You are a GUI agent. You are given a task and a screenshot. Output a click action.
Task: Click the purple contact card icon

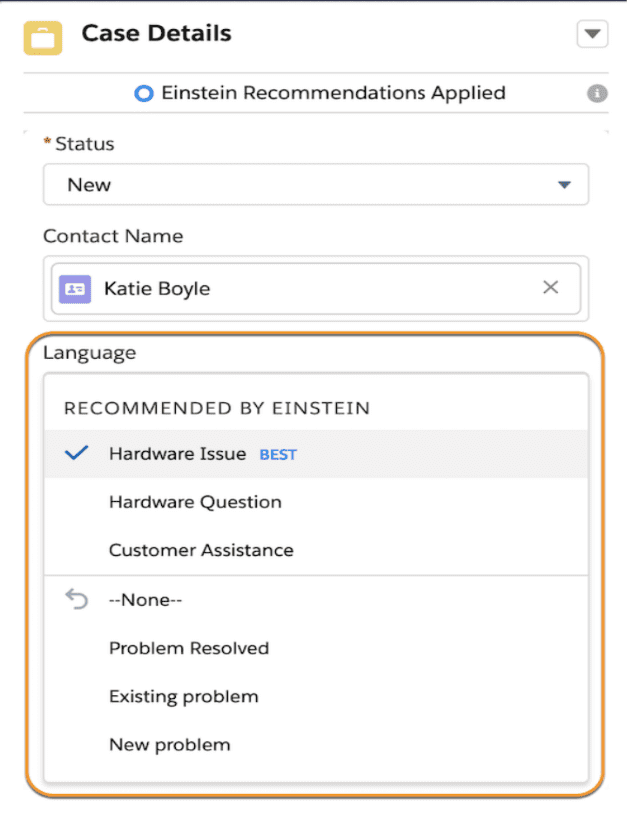(x=75, y=289)
